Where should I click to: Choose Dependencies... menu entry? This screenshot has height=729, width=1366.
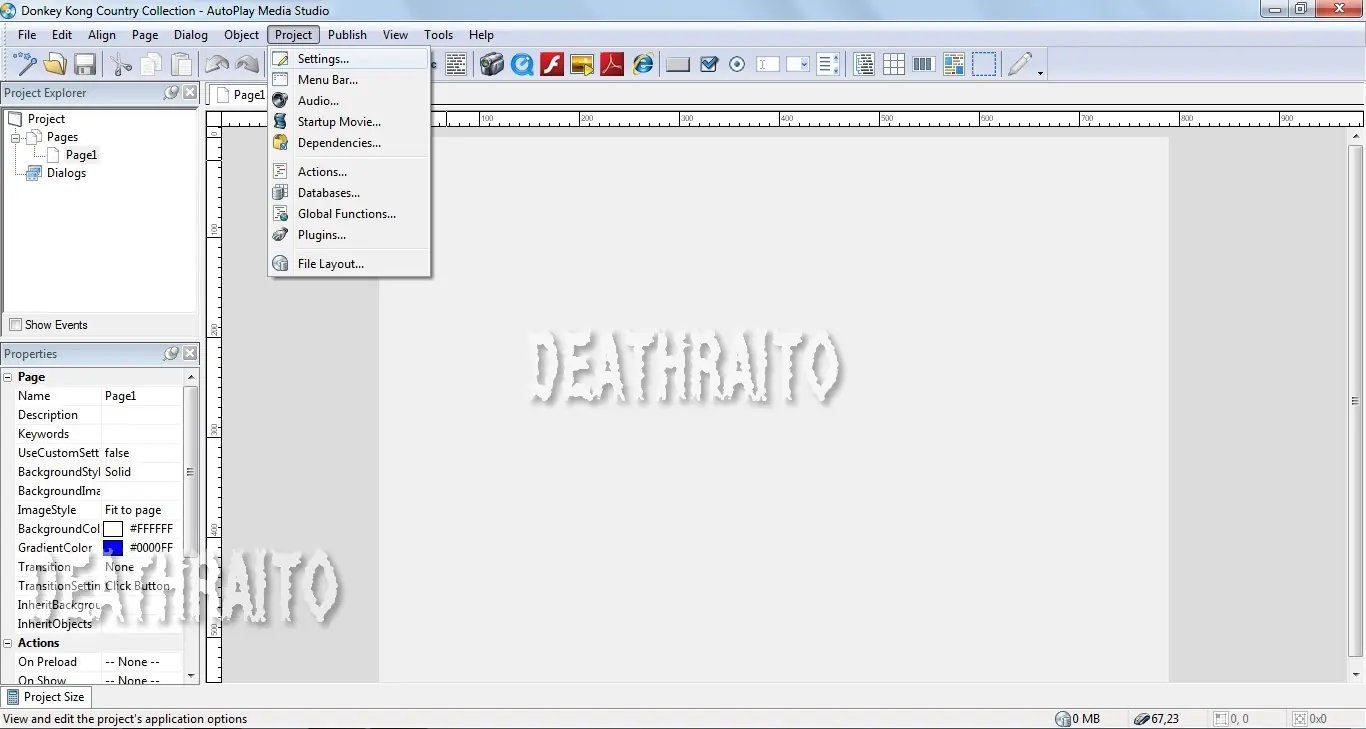tap(349, 143)
